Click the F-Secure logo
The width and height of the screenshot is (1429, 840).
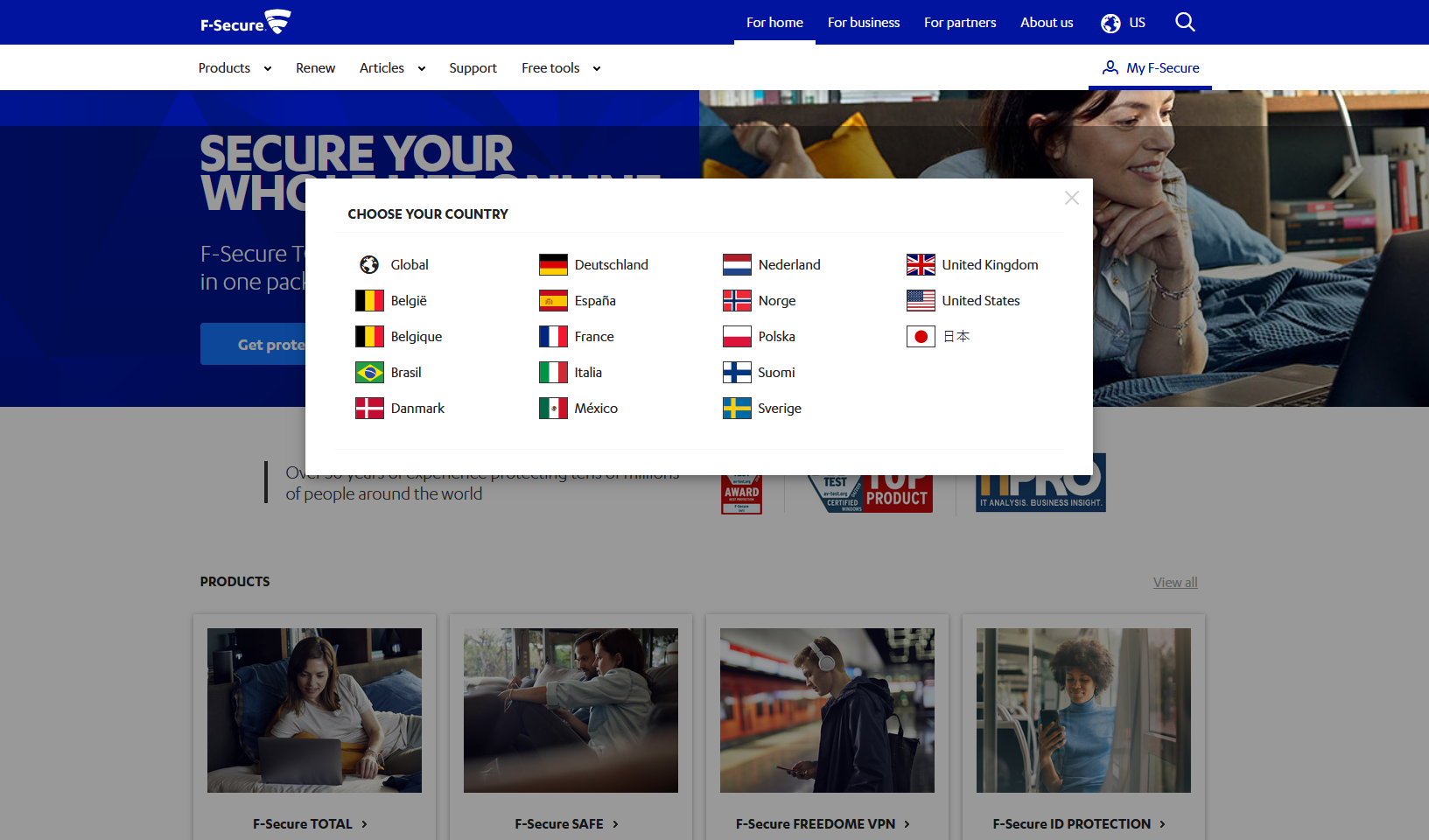(245, 22)
